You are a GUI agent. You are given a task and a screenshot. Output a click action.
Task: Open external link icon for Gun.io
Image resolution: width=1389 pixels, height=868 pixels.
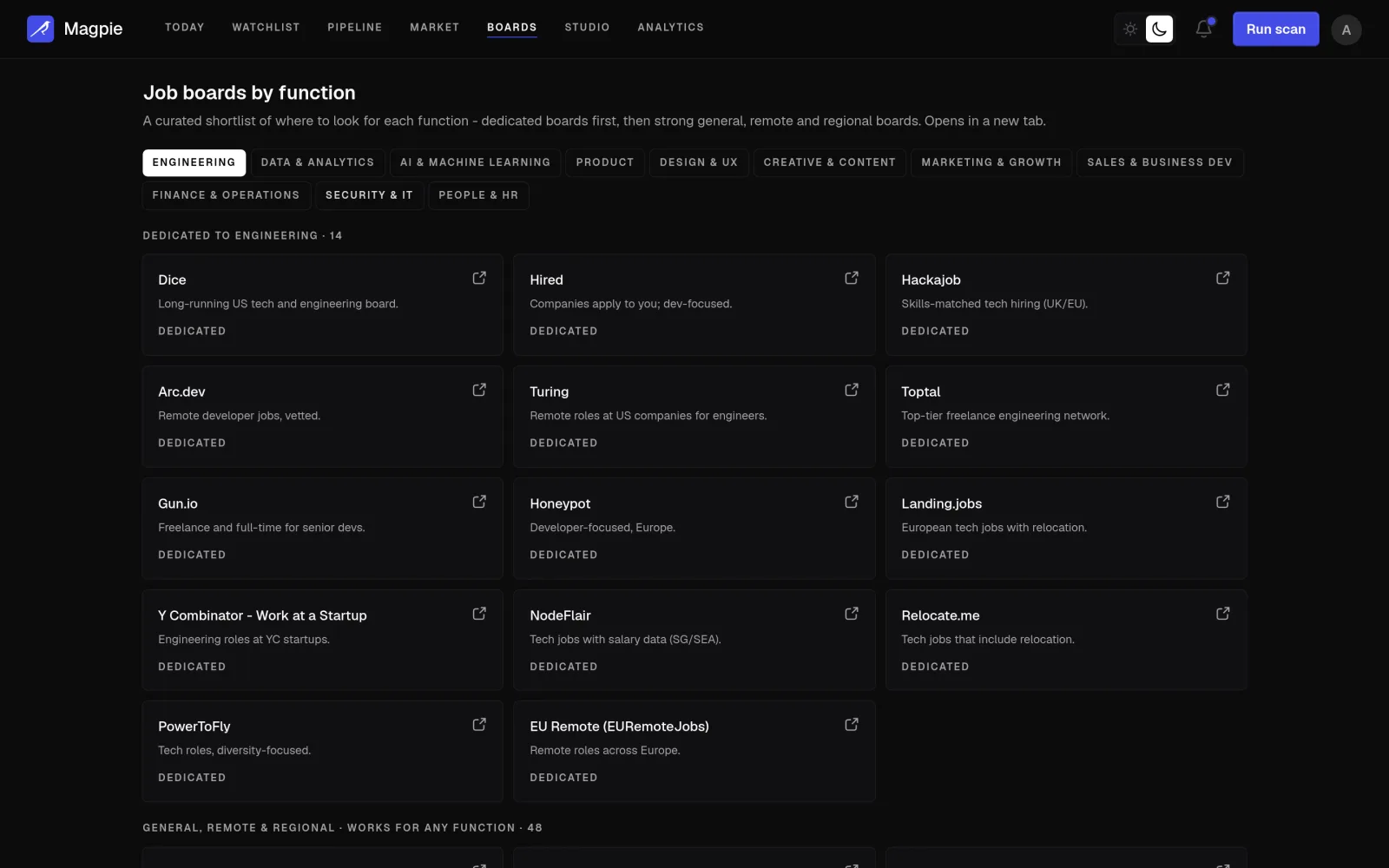tap(479, 502)
